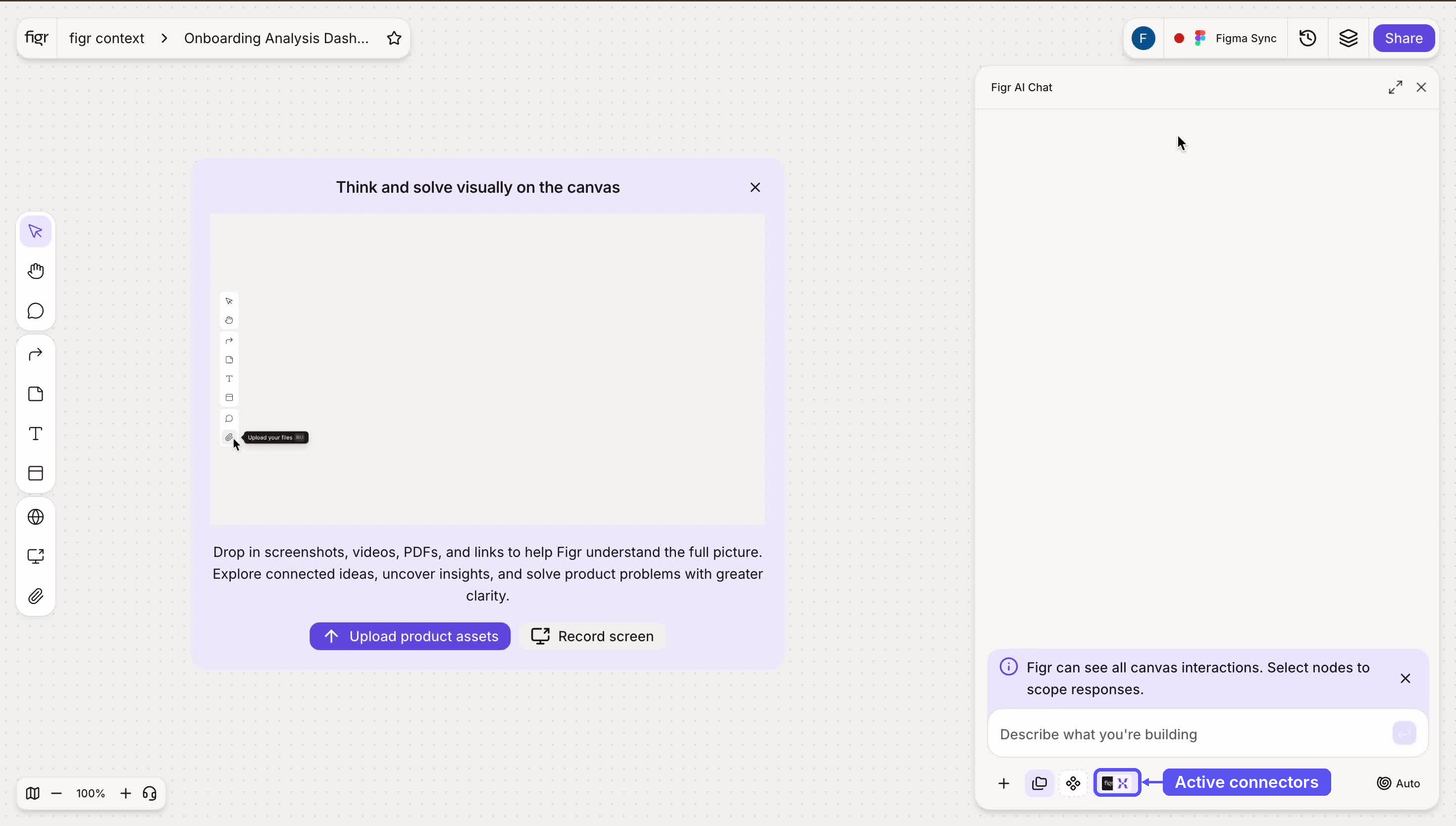
Task: Click the Share button
Action: 1404,38
